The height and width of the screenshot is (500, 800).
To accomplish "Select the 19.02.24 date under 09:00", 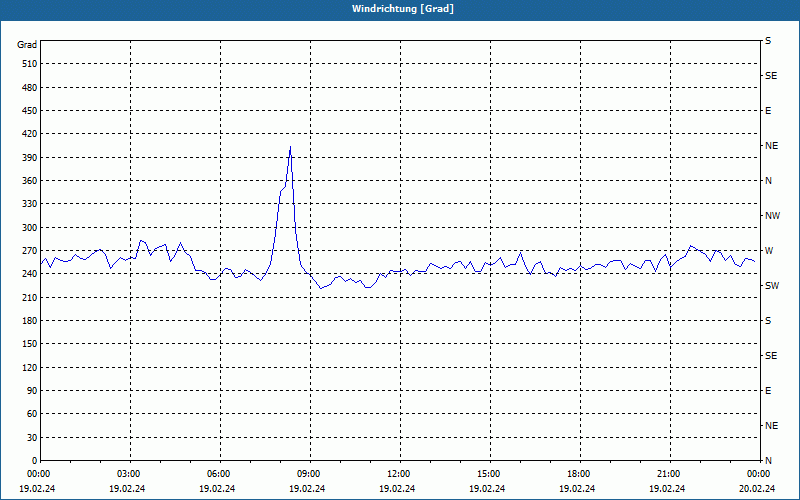I will click(307, 488).
